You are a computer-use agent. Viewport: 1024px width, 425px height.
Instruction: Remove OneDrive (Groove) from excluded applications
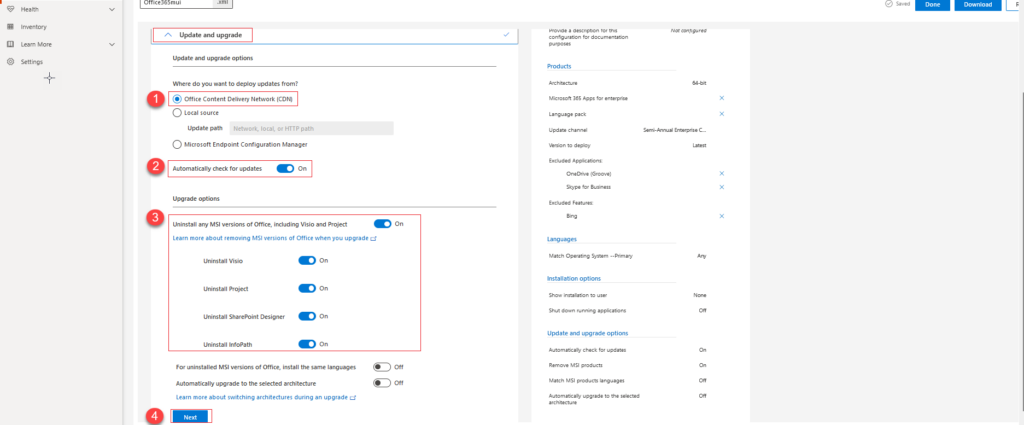pyautogui.click(x=722, y=174)
